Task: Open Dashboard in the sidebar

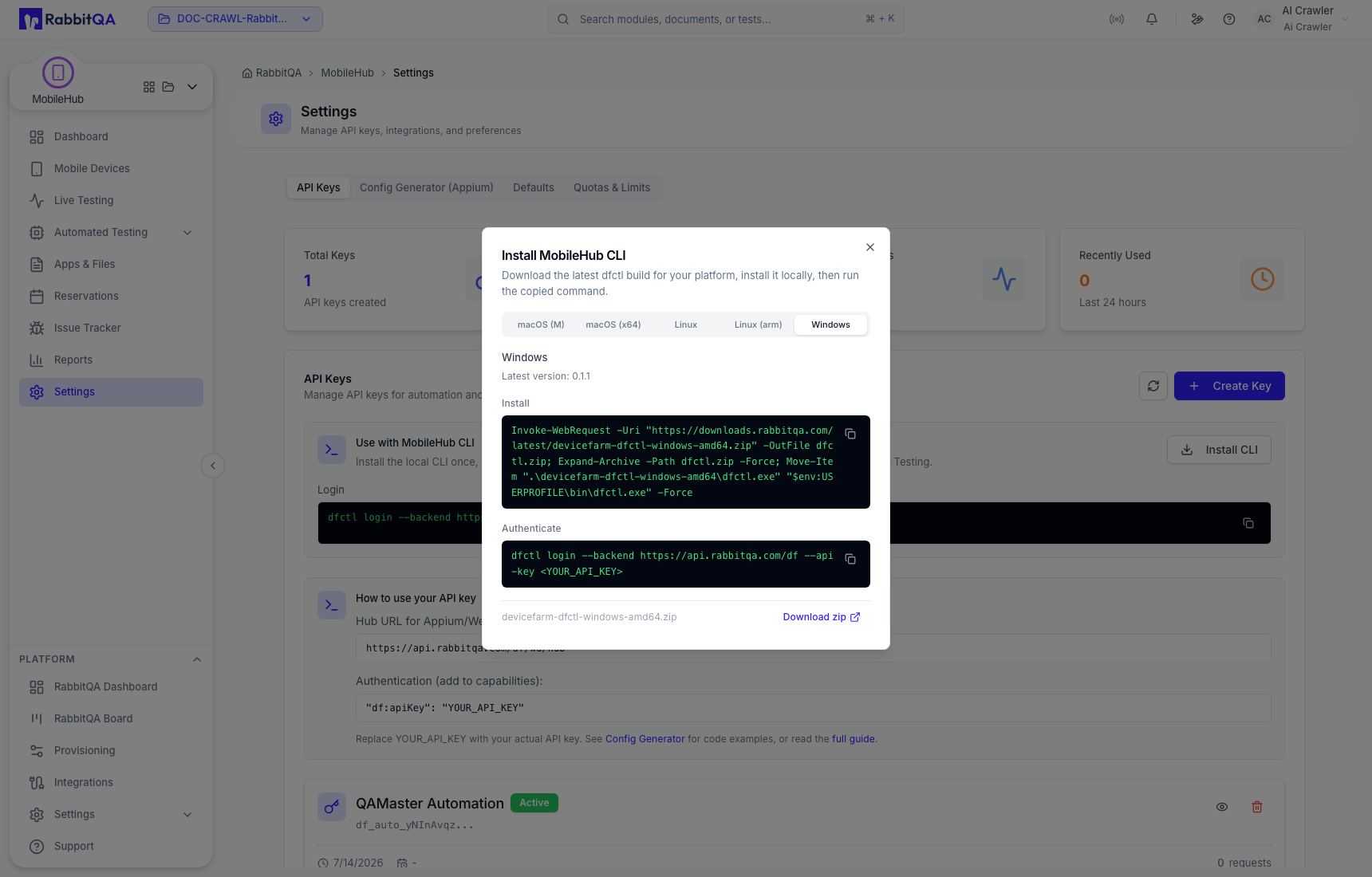Action: click(x=111, y=136)
